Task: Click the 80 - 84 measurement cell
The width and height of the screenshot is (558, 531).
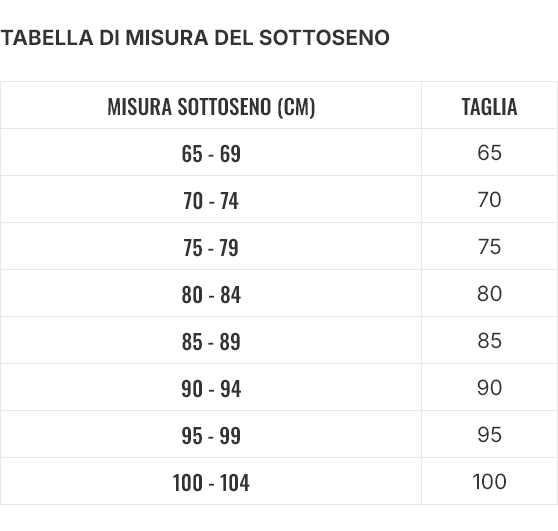Action: click(211, 293)
